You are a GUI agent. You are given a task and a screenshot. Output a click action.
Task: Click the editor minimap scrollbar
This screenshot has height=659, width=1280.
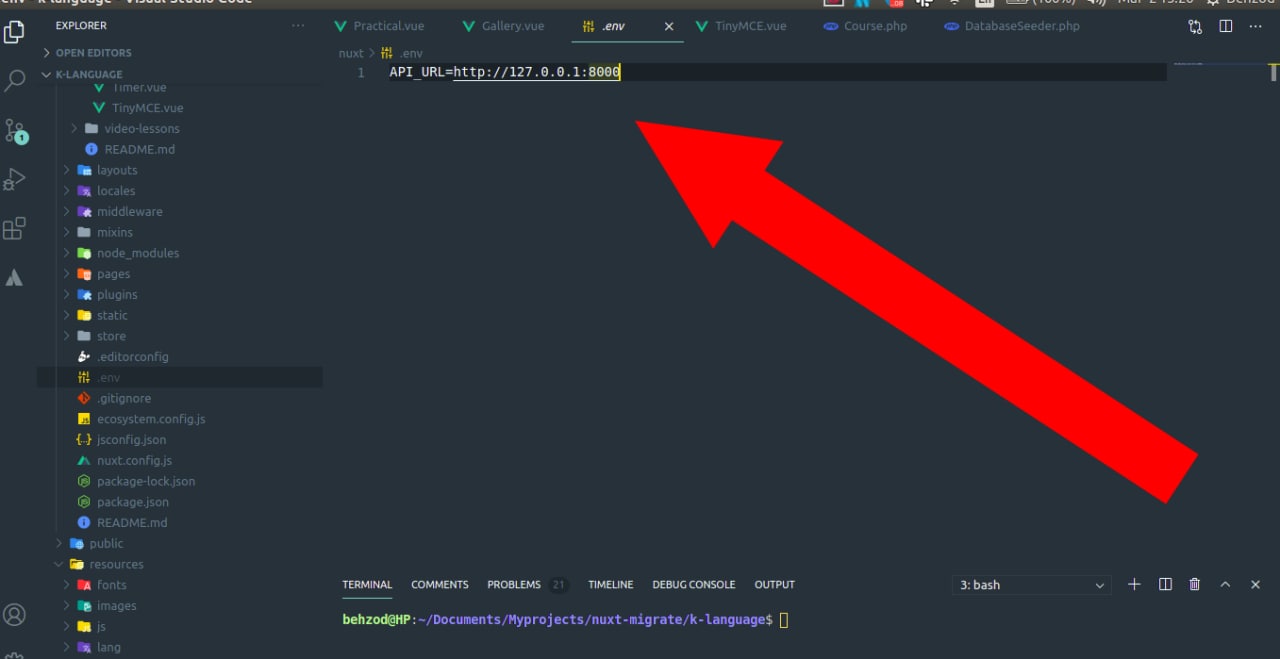tap(1274, 73)
